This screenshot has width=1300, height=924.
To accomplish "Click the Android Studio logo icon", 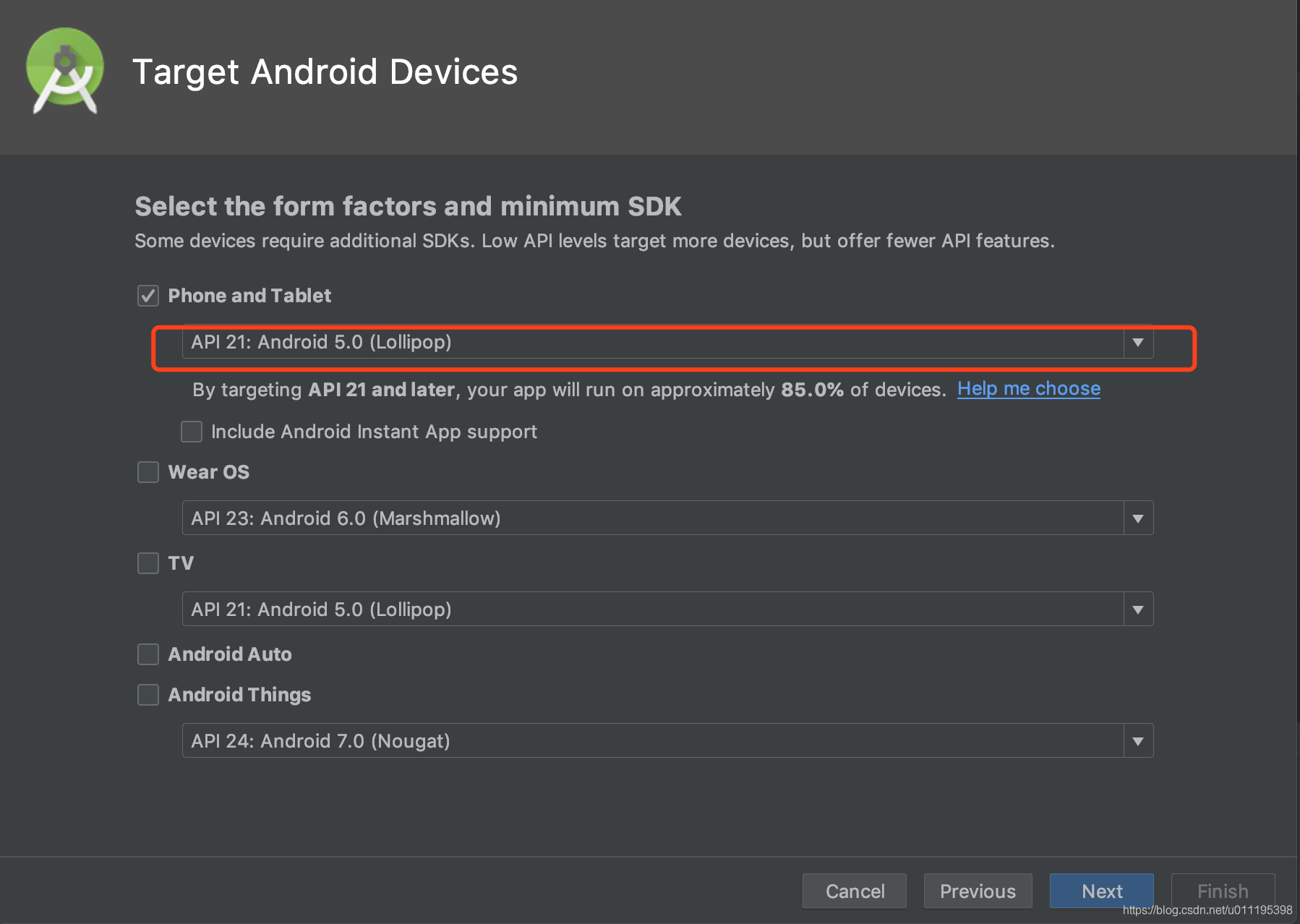I will [x=65, y=71].
